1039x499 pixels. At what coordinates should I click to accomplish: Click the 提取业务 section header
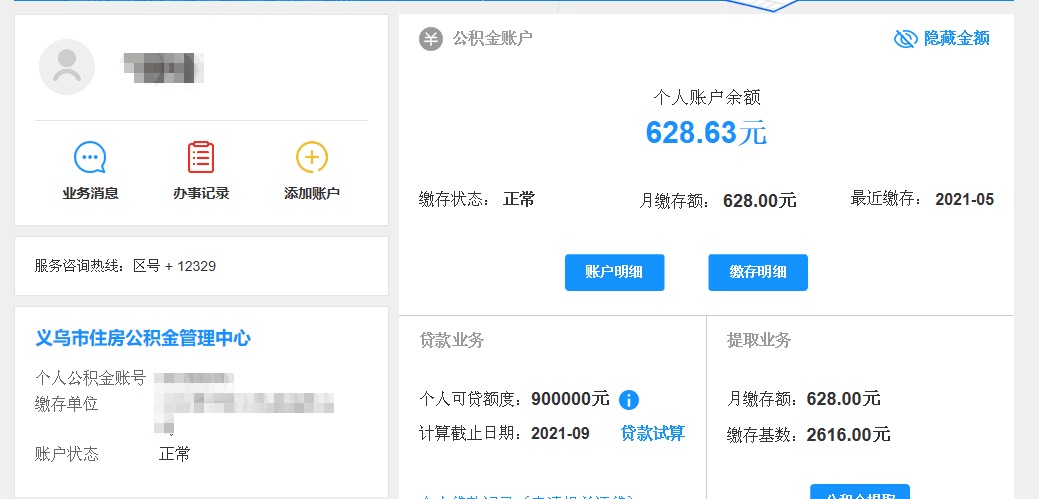(x=759, y=340)
